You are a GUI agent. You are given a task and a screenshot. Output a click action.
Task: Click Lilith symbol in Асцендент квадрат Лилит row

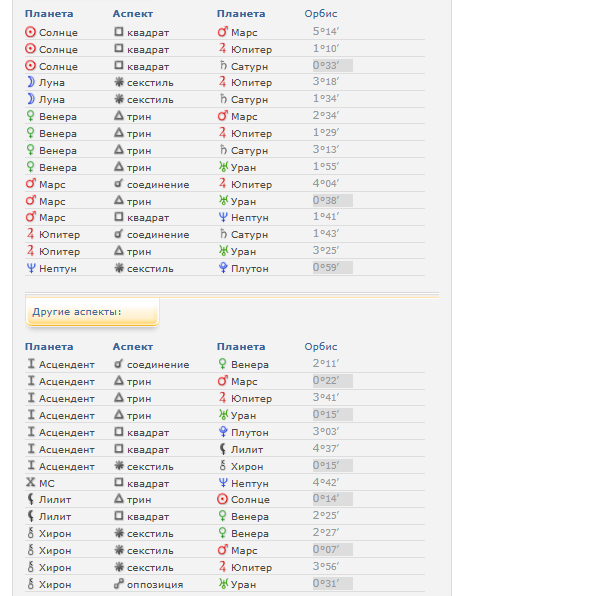[x=223, y=449]
